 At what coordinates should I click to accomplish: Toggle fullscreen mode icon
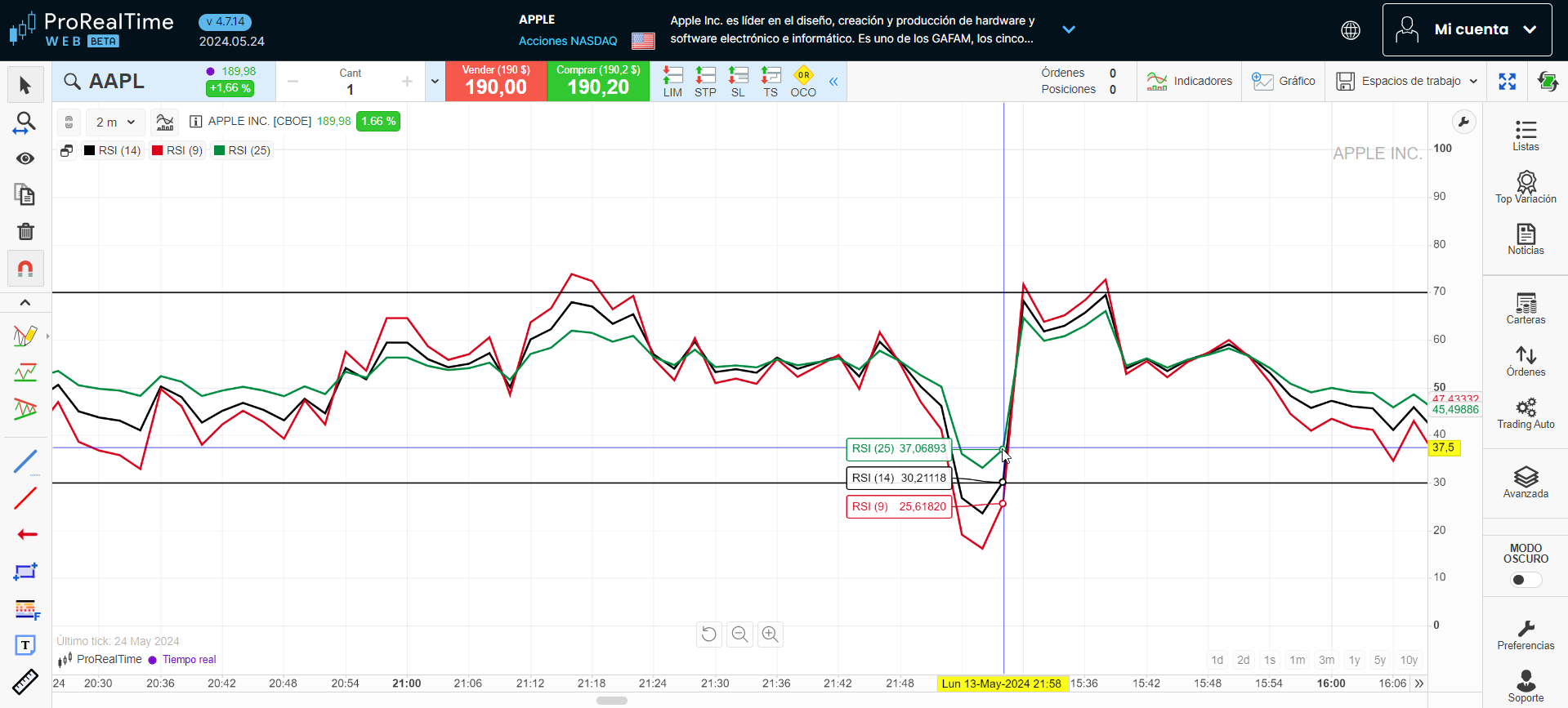(x=1508, y=82)
